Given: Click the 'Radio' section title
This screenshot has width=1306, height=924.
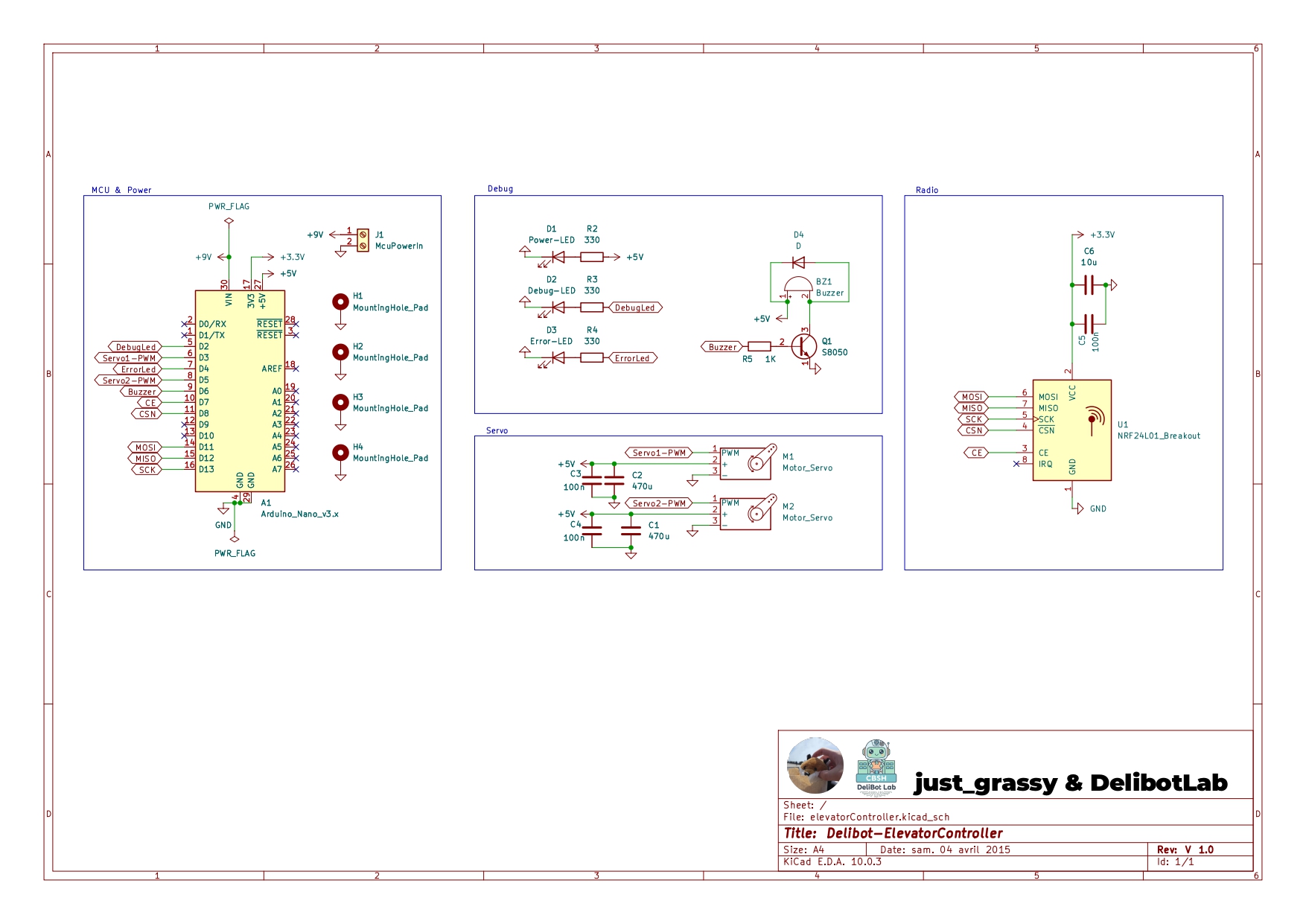Looking at the screenshot, I should [927, 190].
